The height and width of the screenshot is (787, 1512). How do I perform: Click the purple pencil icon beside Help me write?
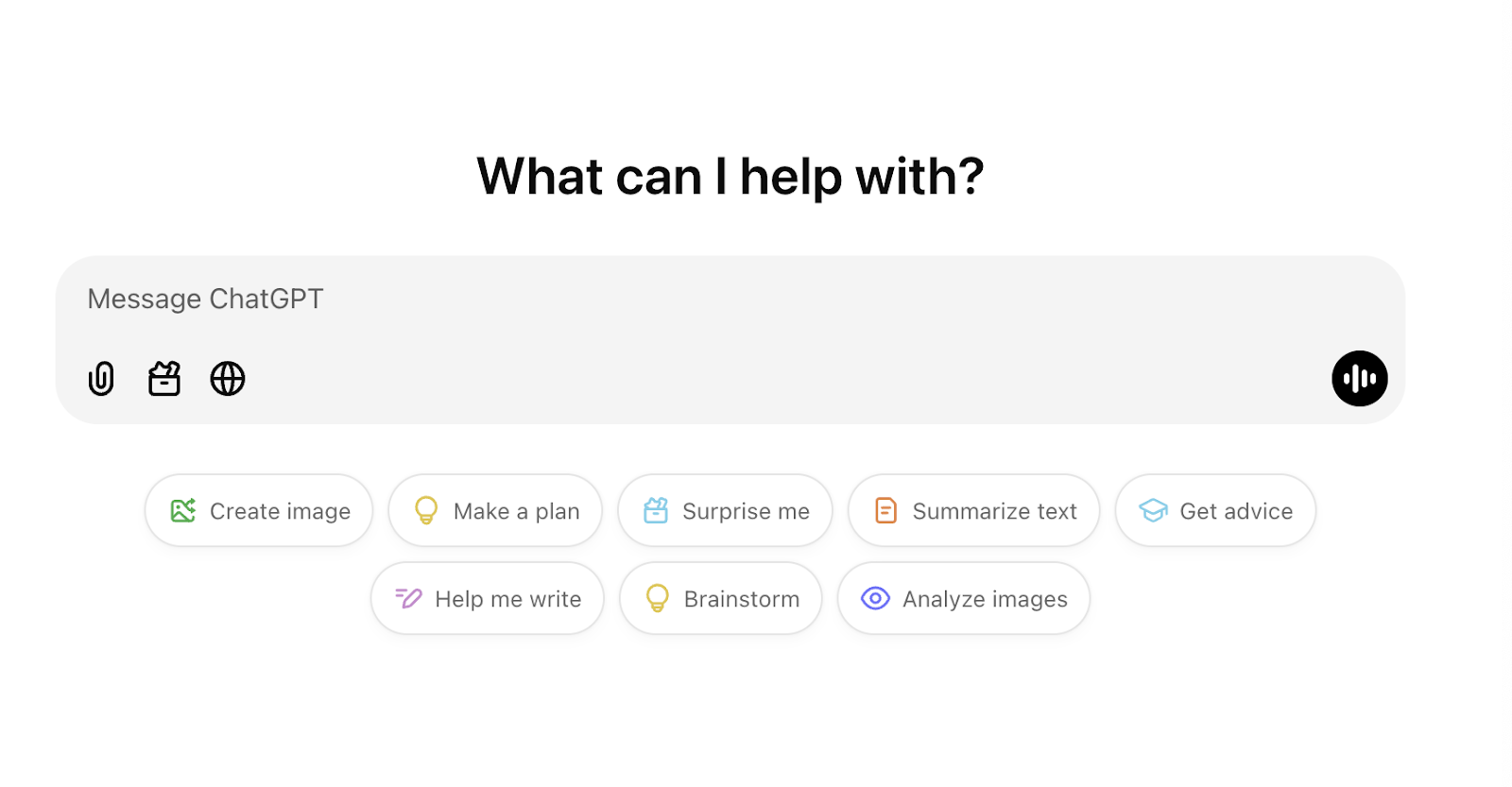coord(408,599)
